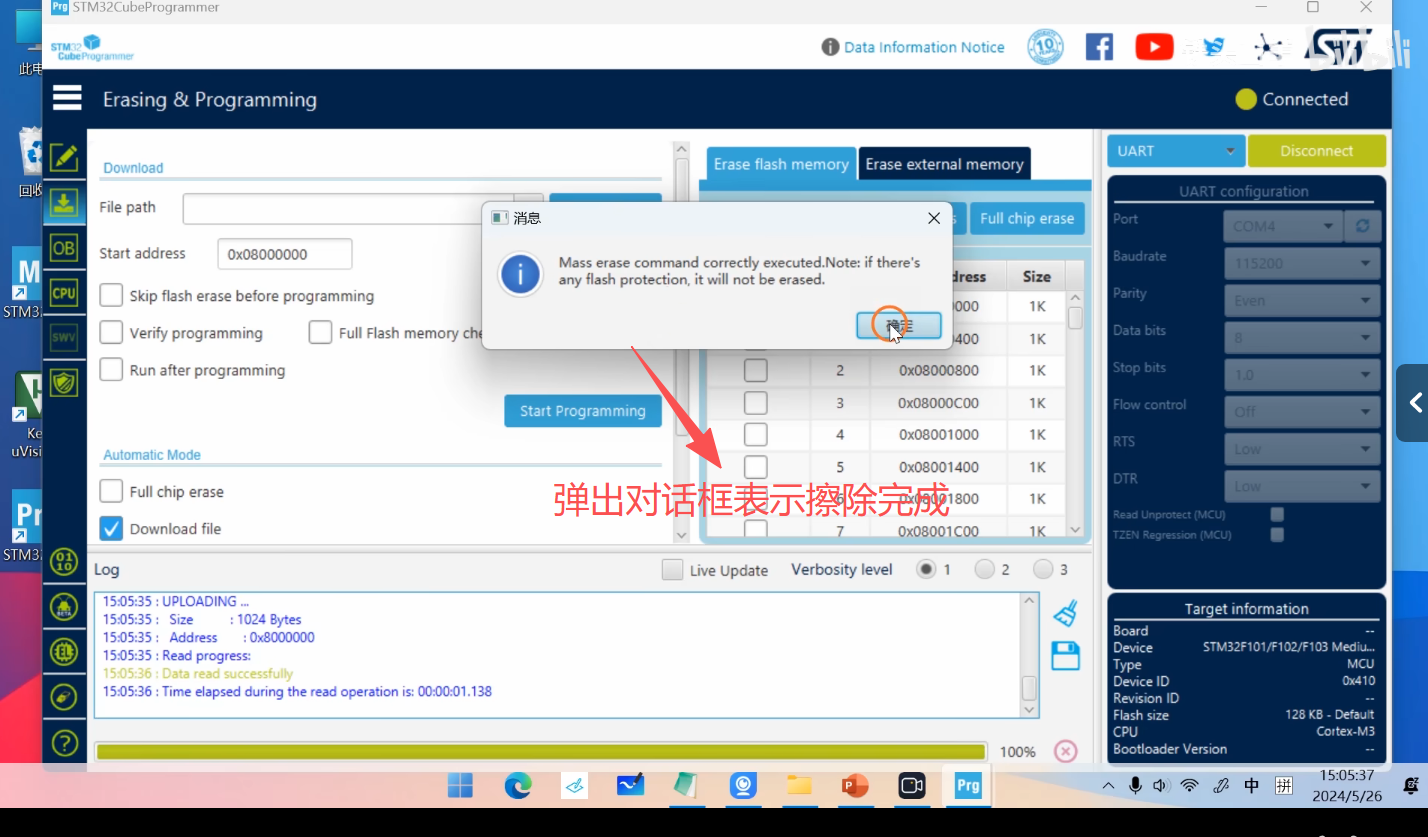Cancel operation icon next to 100%

1066,751
